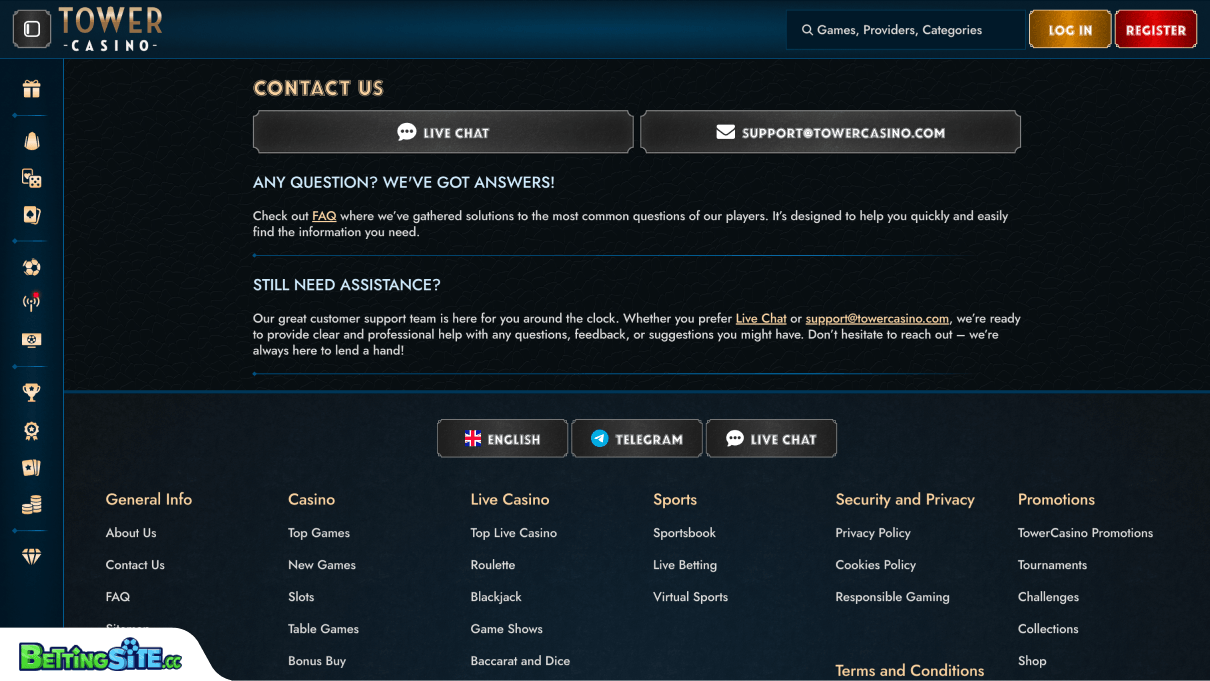This screenshot has height=681, width=1210.
Task: Open Bonus Buy link
Action: (x=317, y=661)
